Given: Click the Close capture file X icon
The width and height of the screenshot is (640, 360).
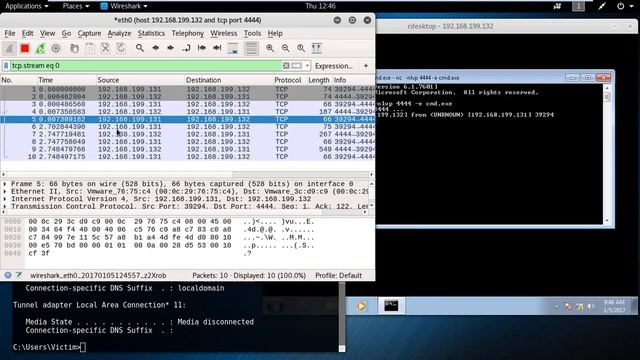Looking at the screenshot, I should coord(105,49).
